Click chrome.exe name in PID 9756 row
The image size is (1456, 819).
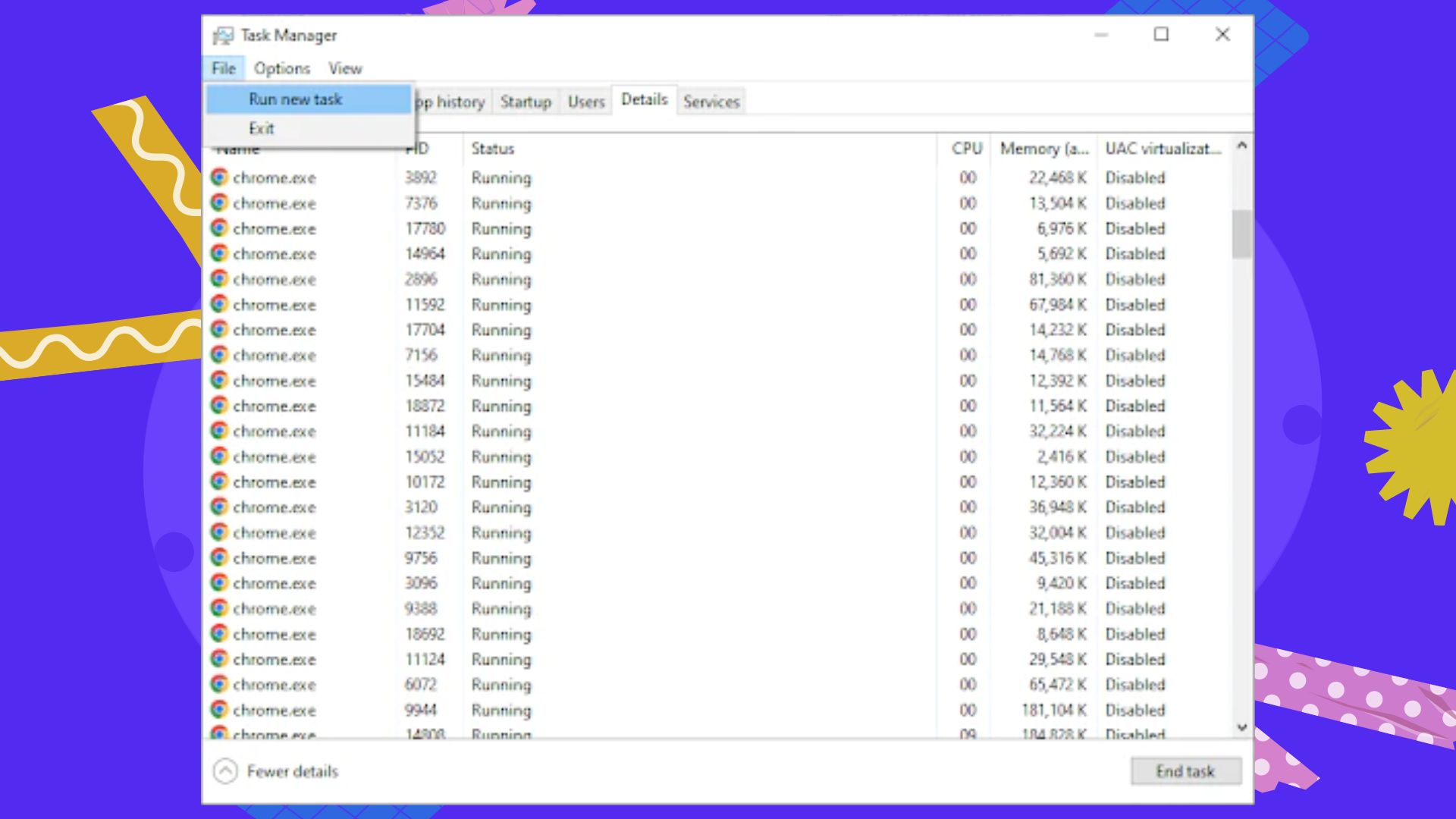point(275,558)
